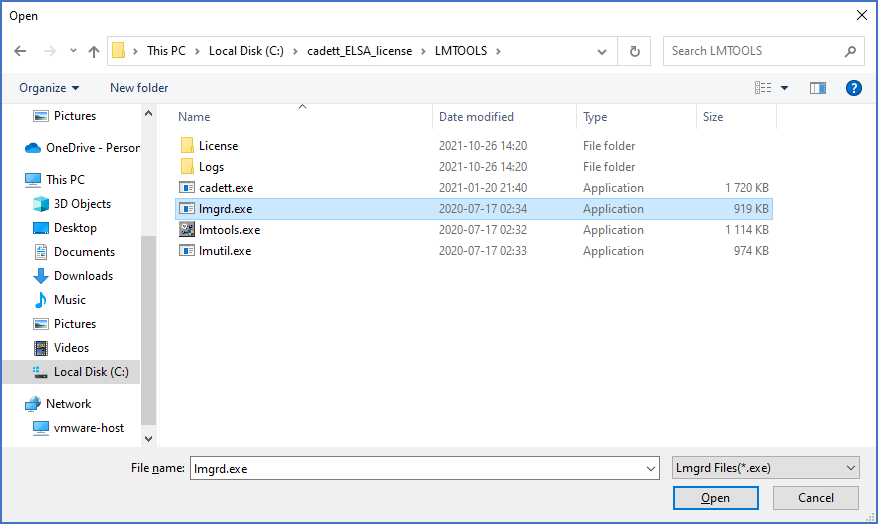Select This PC in the address breadcrumb
The height and width of the screenshot is (524, 878).
pos(166,51)
